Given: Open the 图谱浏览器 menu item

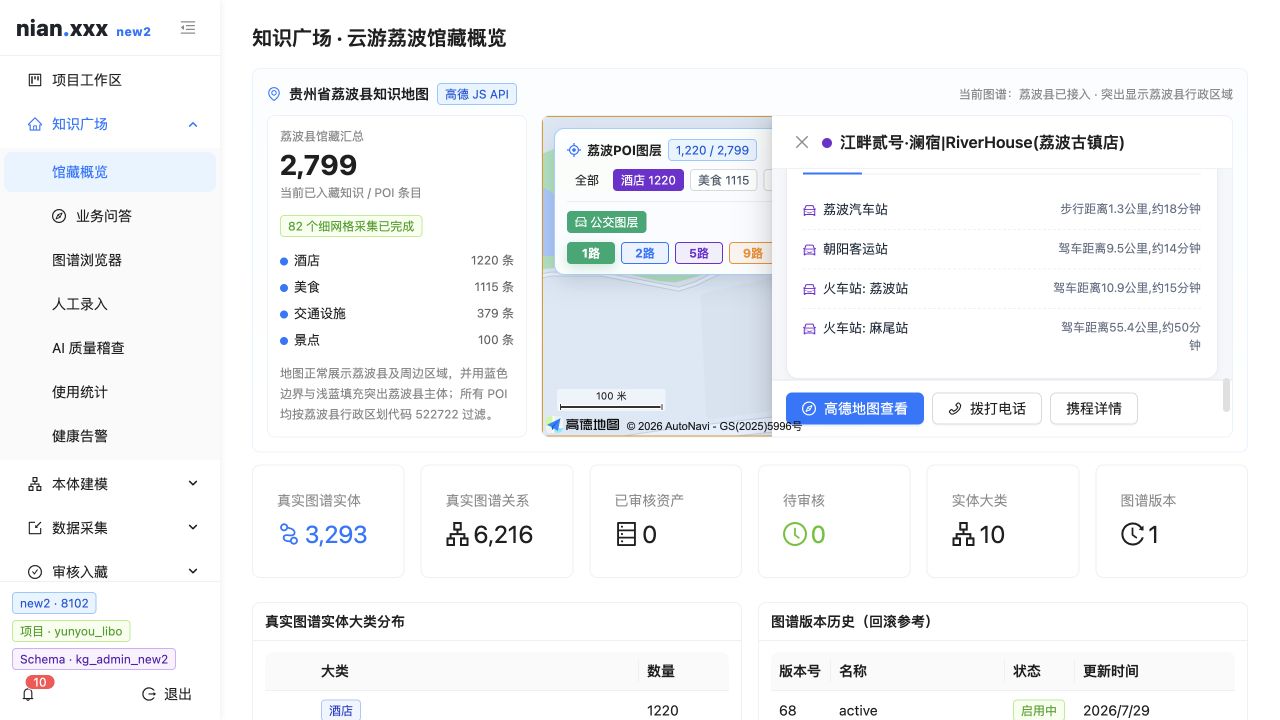Looking at the screenshot, I should tap(110, 260).
